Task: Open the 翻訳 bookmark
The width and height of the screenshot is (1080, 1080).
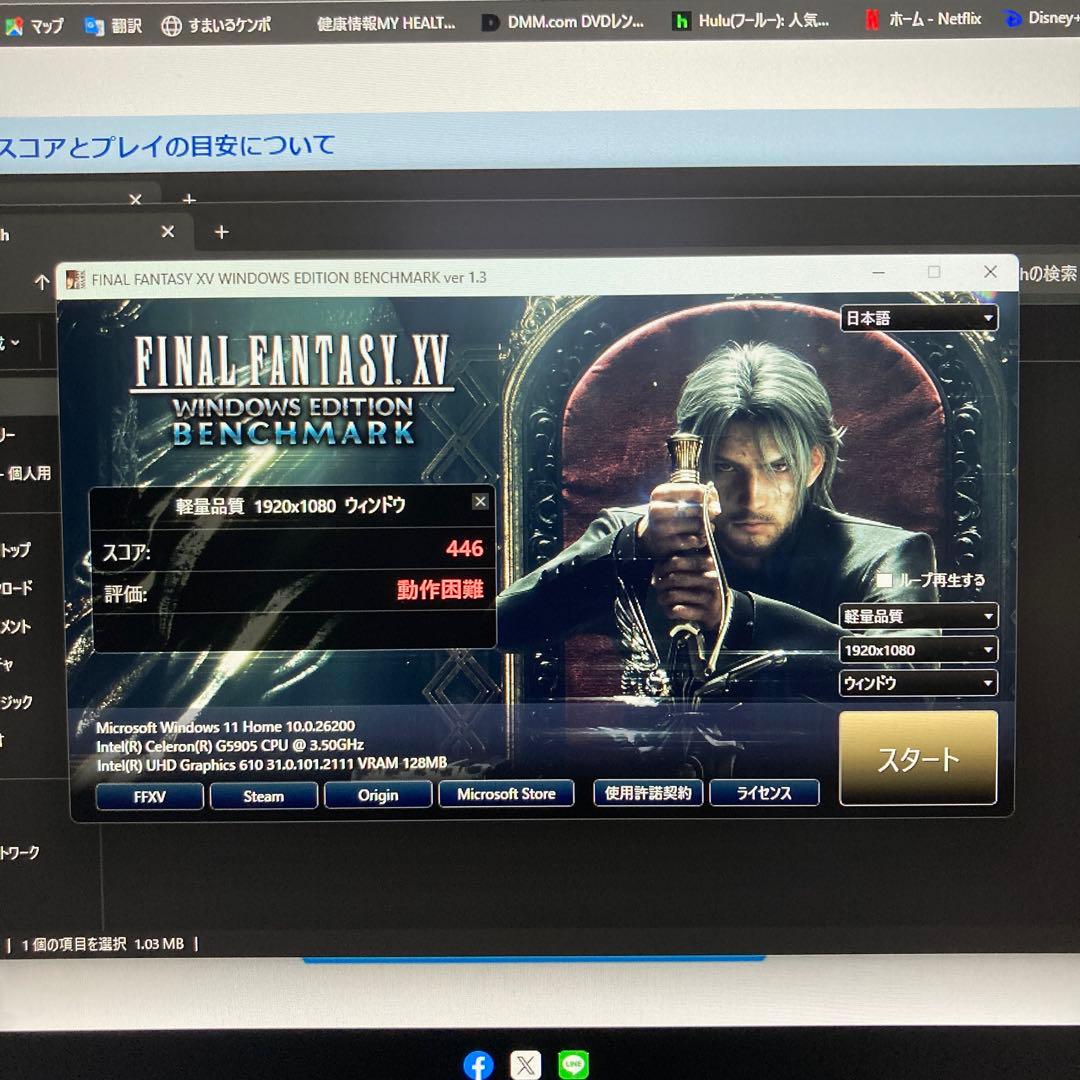Action: pos(113,26)
